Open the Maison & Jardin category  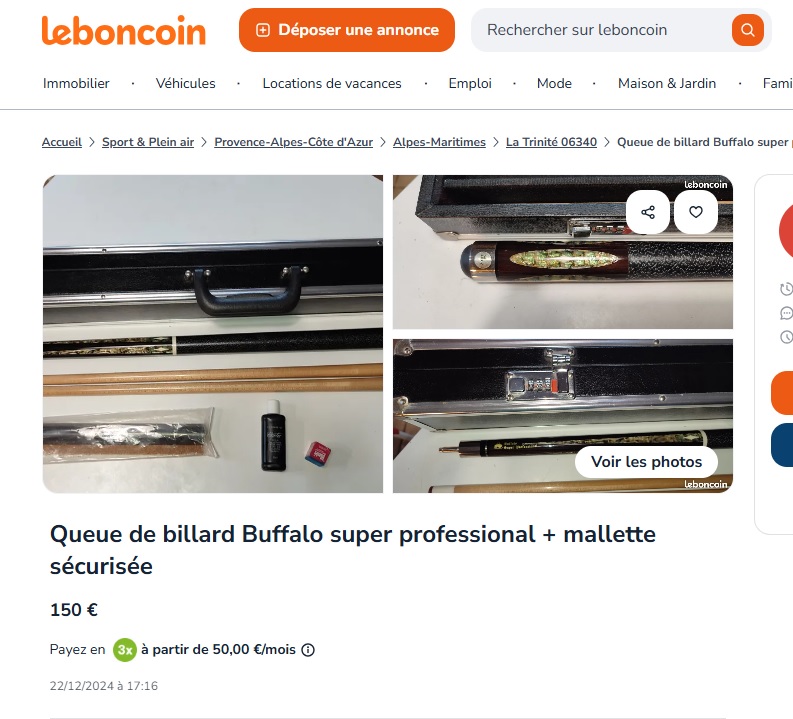coord(667,83)
